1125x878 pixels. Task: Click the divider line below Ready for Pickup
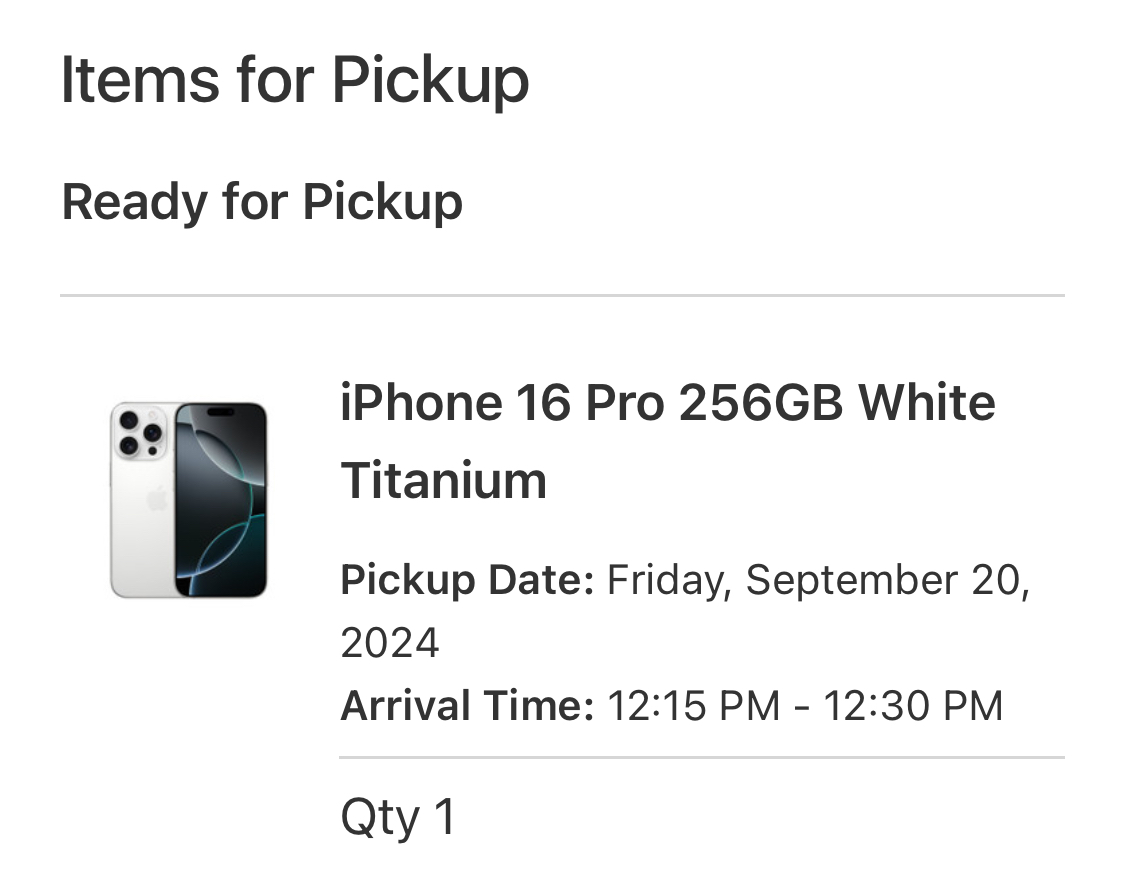(562, 295)
